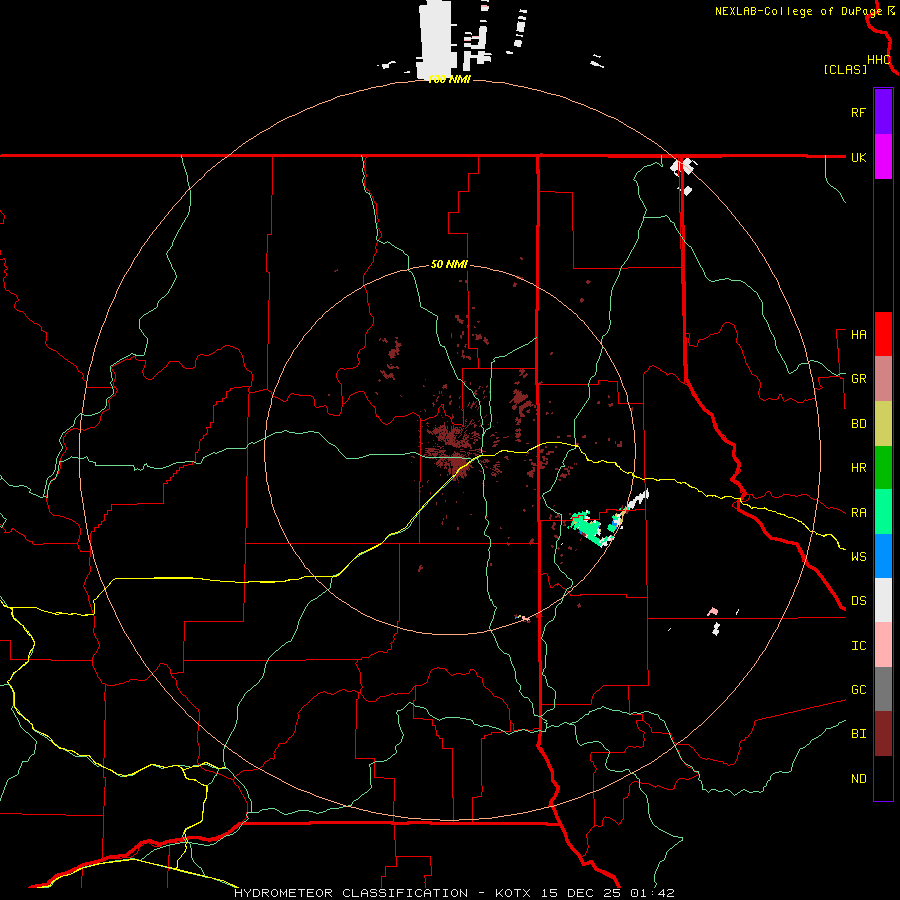Click the GR legend color swatch
This screenshot has width=900, height=900.
coord(883,378)
